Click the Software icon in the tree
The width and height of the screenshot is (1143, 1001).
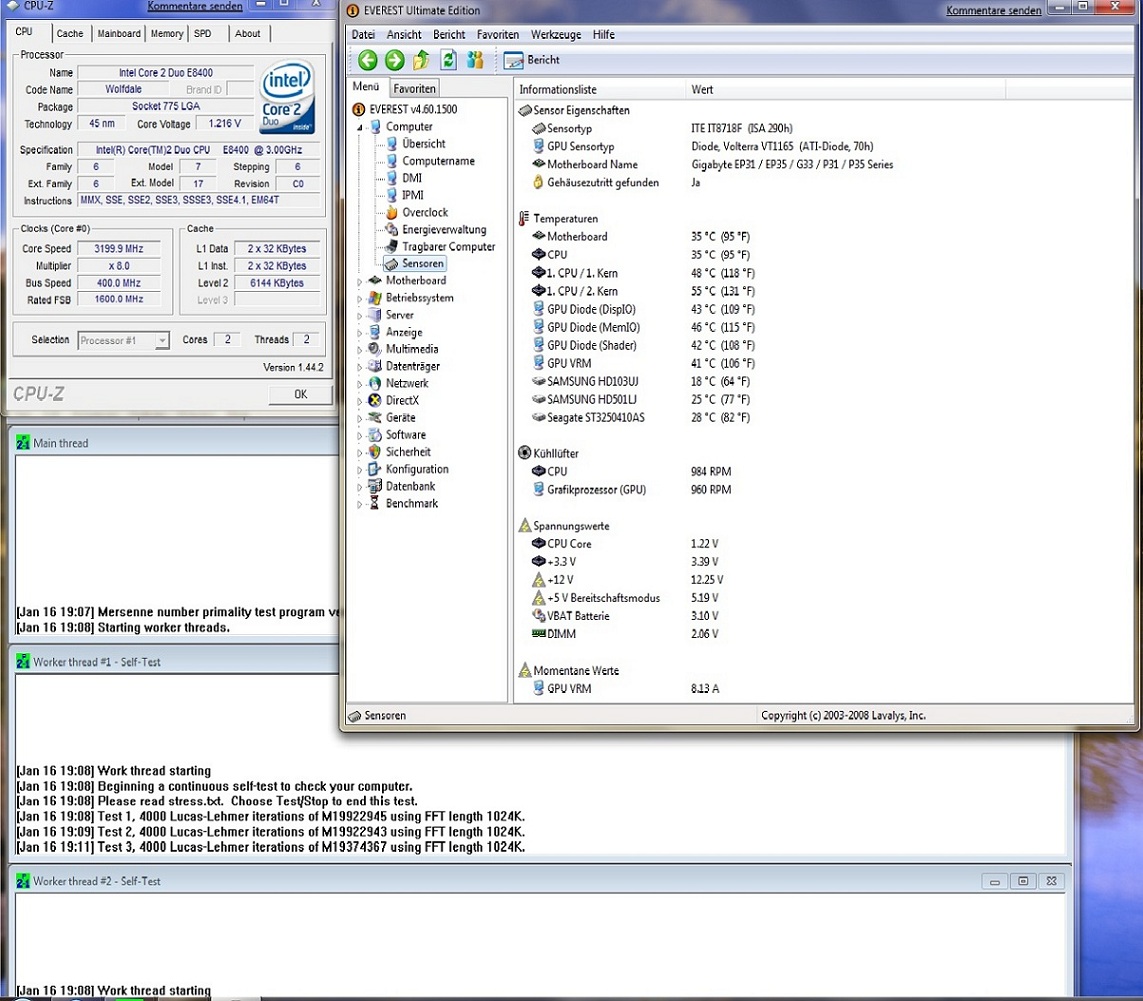tap(375, 435)
